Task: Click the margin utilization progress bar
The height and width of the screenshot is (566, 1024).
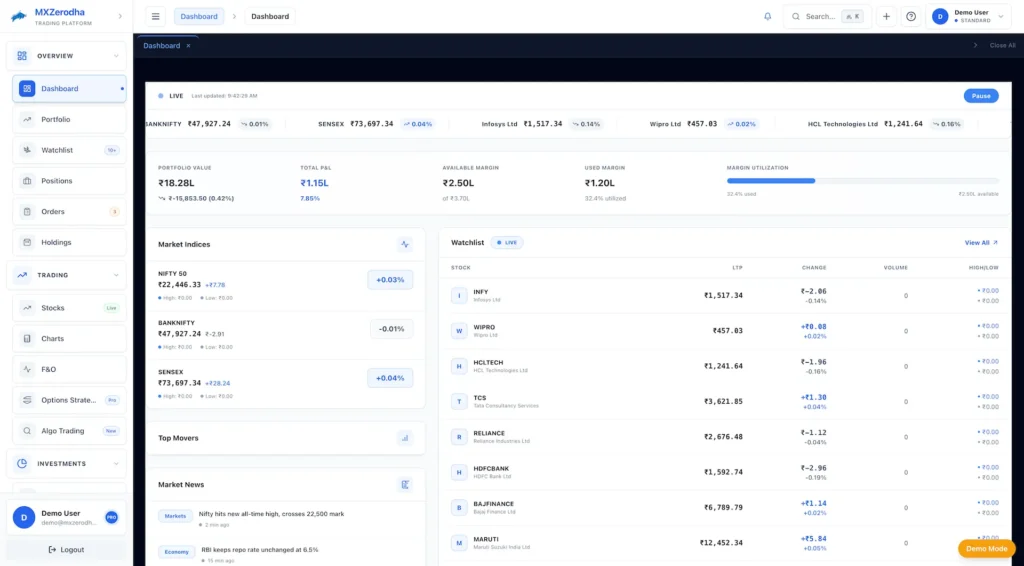Action: tap(863, 181)
